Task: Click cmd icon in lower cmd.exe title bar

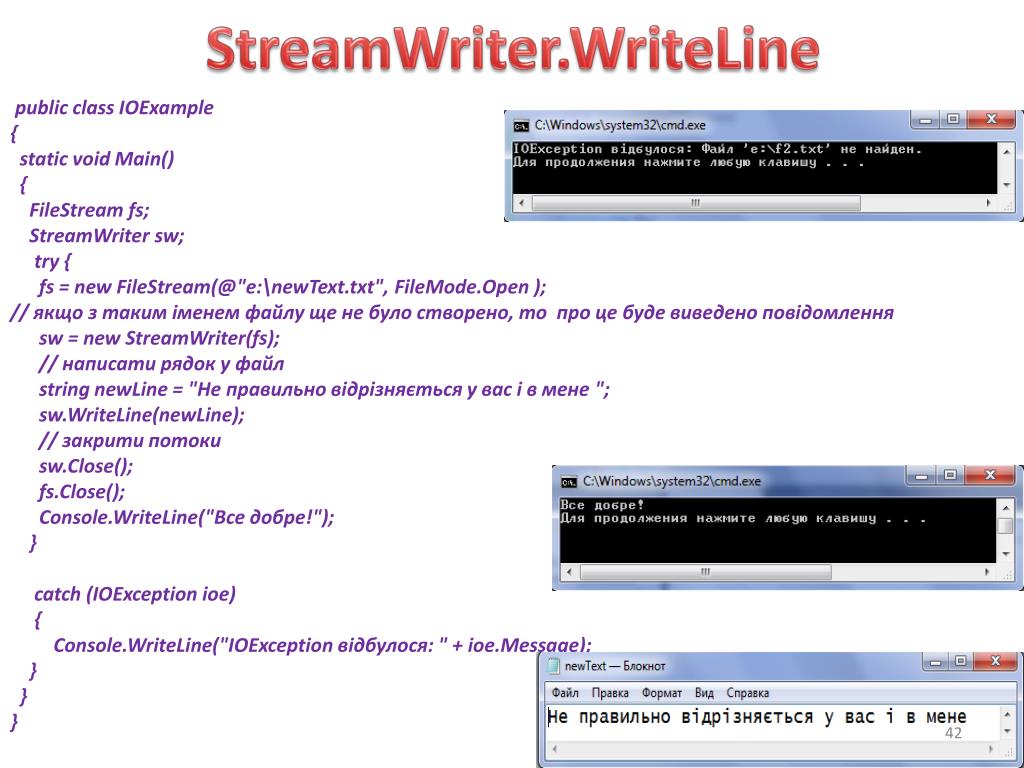Action: (x=568, y=482)
